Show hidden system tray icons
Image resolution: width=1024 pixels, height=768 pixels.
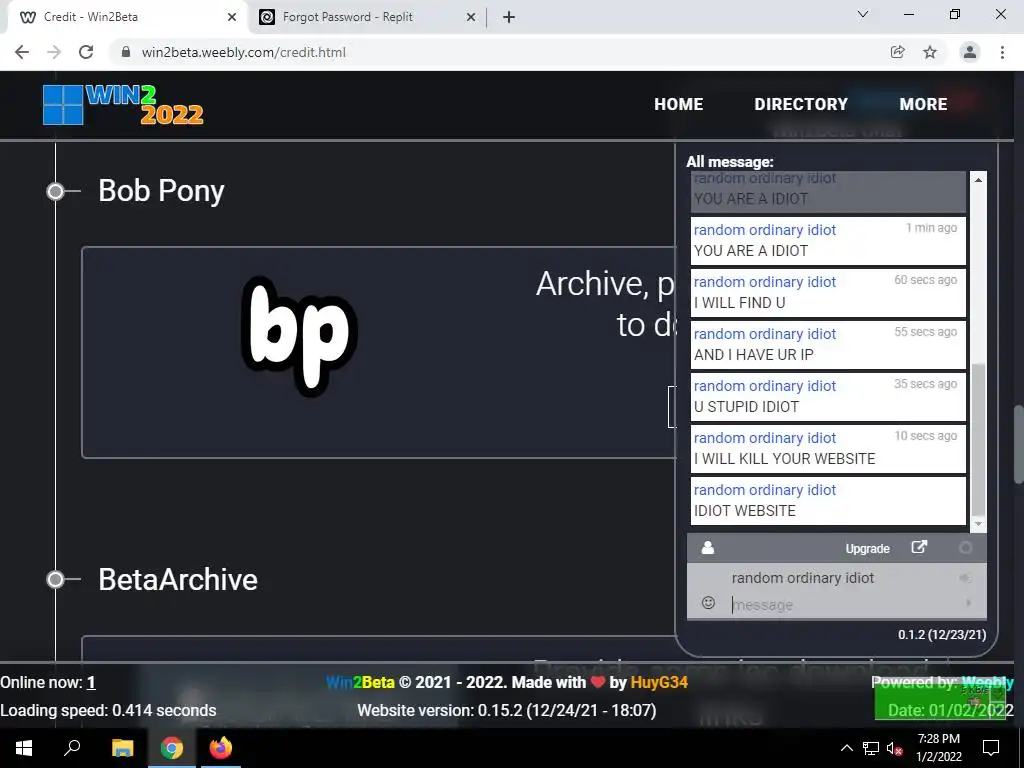point(846,748)
